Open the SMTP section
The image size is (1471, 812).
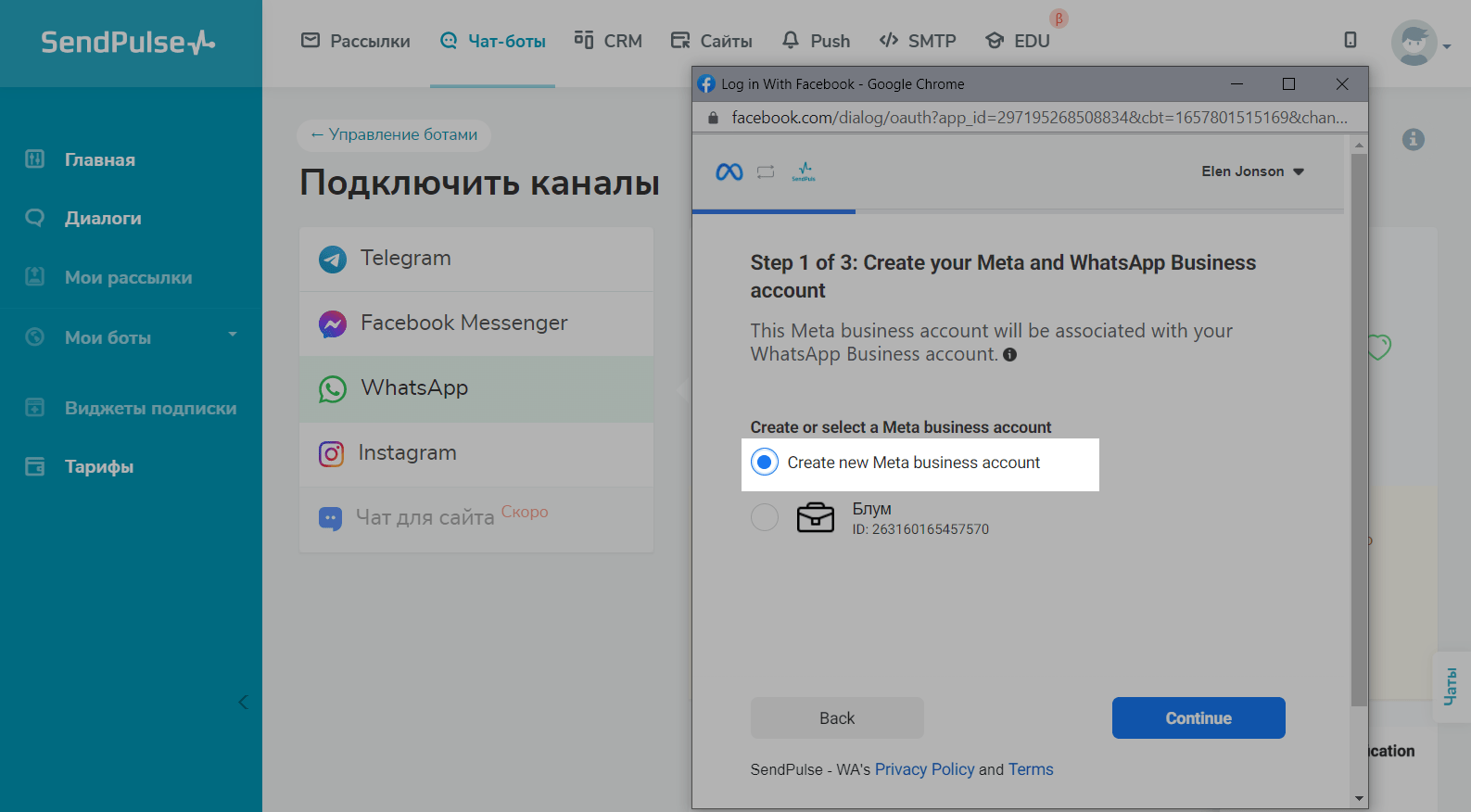[918, 41]
